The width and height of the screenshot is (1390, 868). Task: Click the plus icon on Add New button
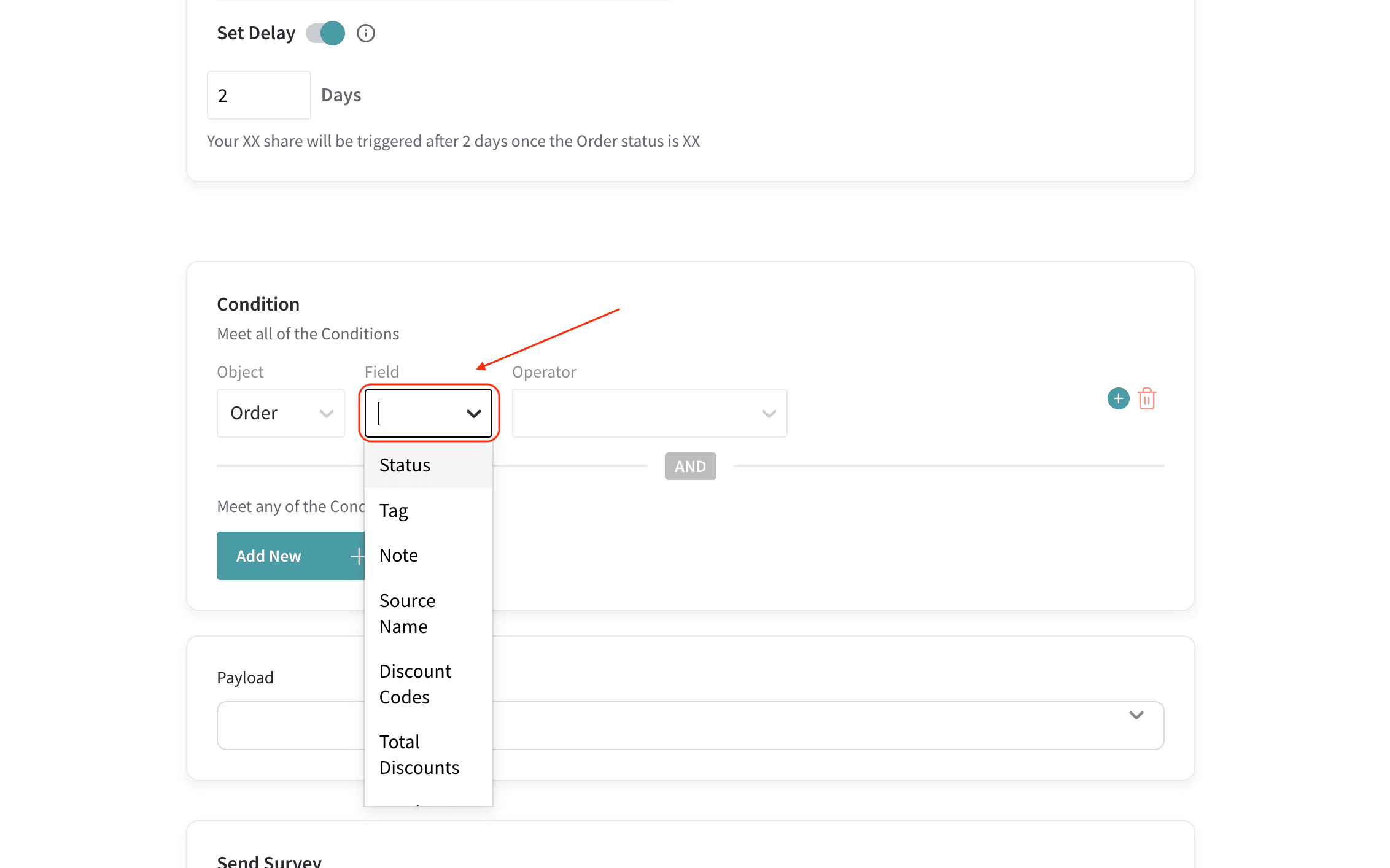pyautogui.click(x=357, y=556)
